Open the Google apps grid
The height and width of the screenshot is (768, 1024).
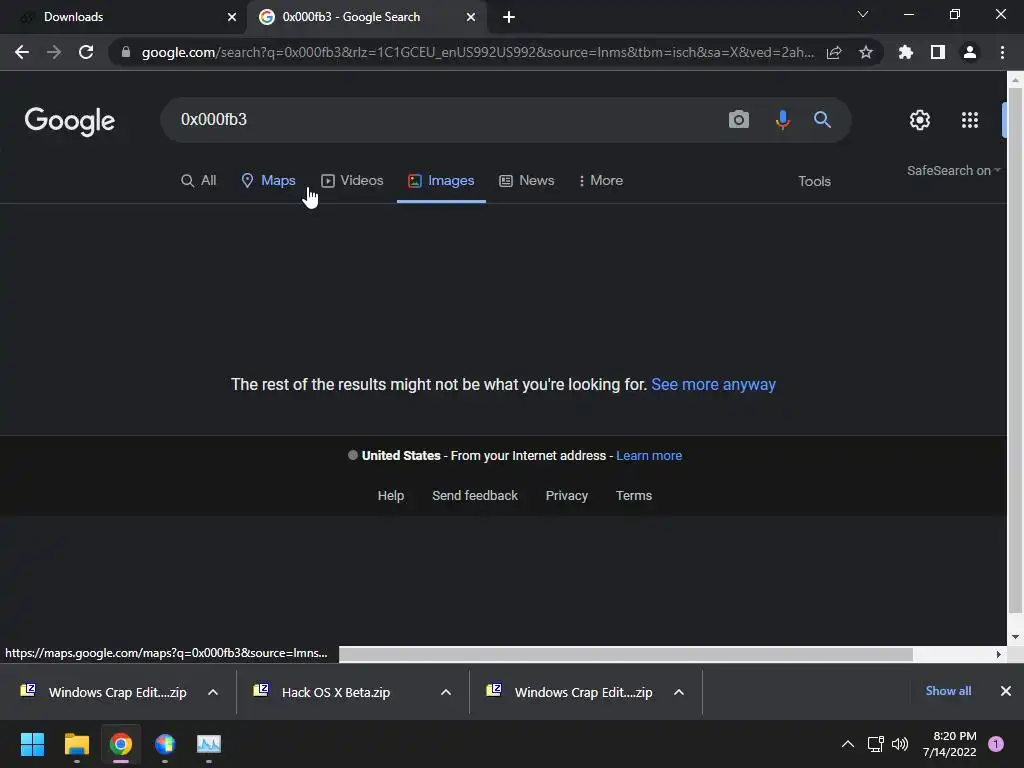pos(970,120)
